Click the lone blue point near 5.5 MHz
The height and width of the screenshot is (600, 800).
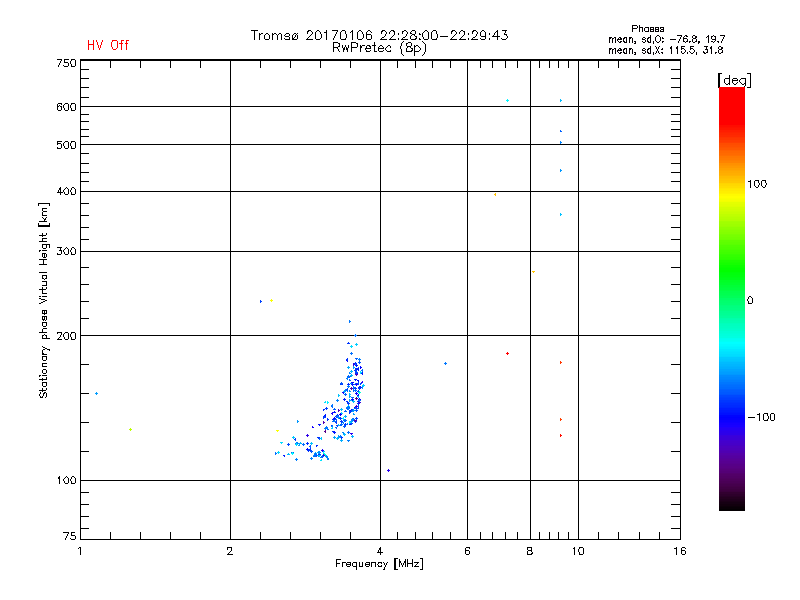click(x=445, y=364)
